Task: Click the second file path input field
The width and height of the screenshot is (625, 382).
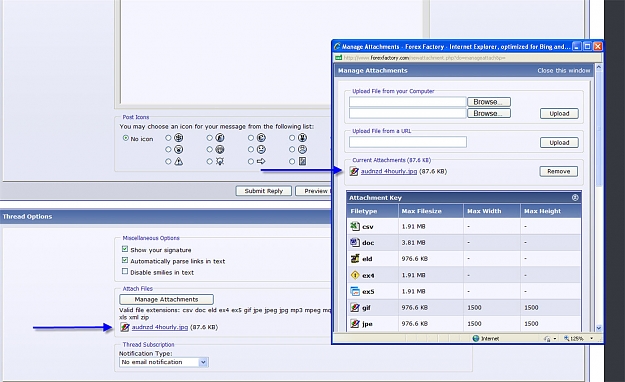Action: [408, 113]
